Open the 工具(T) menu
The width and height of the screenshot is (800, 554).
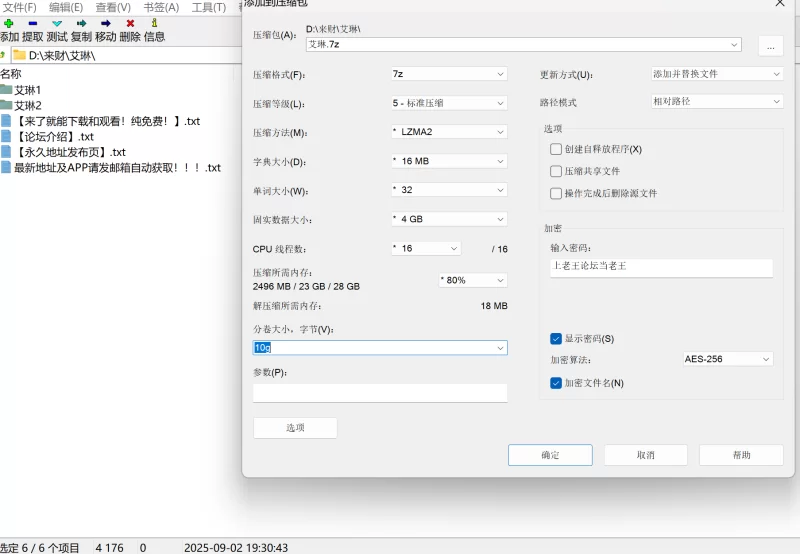[x=209, y=7]
